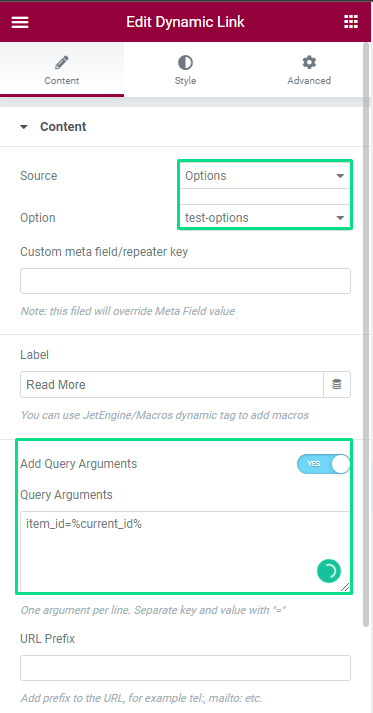Click the resize handle of Query Arguments textarea
Image resolution: width=373 pixels, height=713 pixels.
click(345, 587)
